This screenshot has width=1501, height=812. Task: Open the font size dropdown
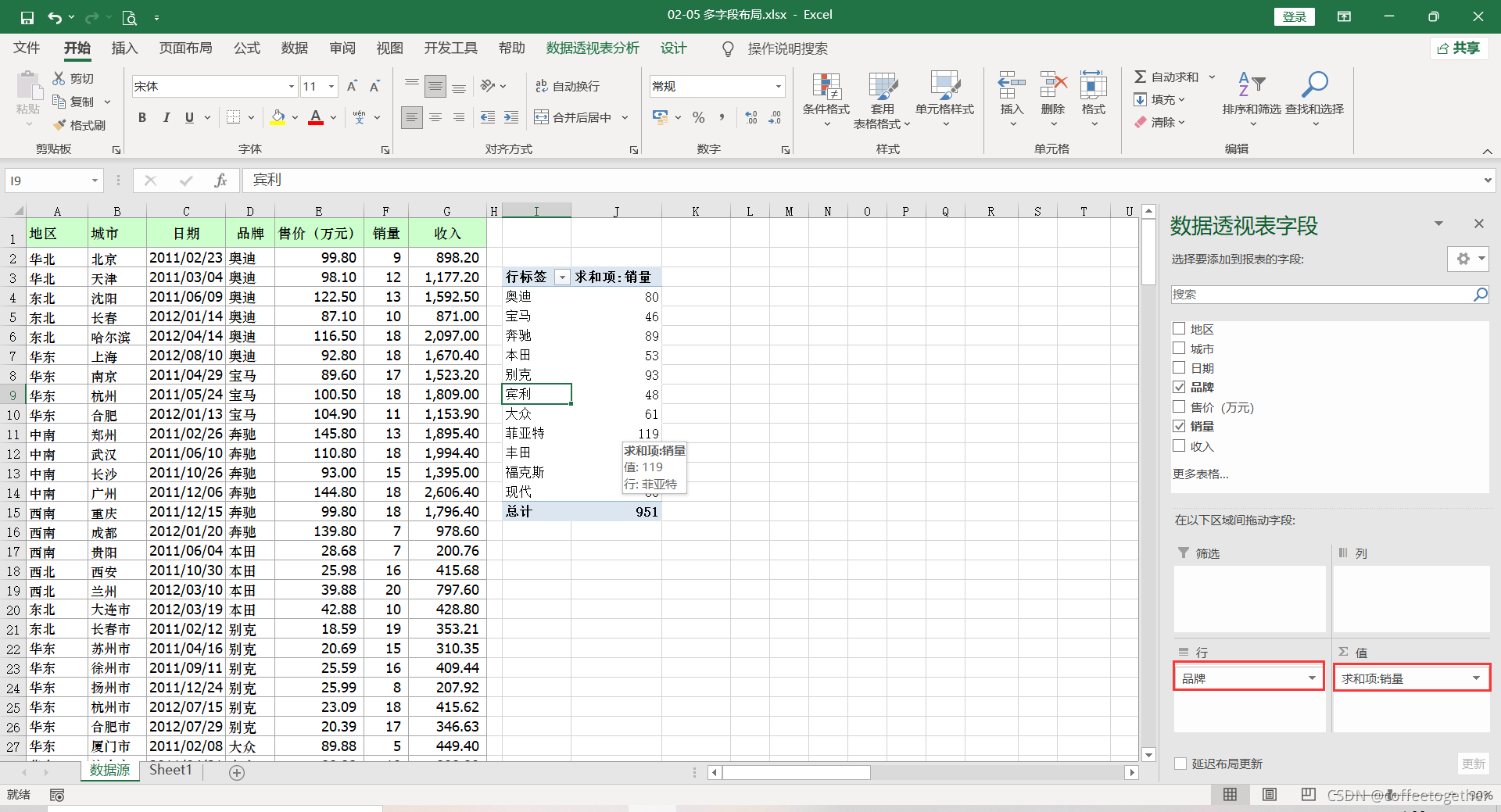pyautogui.click(x=331, y=86)
